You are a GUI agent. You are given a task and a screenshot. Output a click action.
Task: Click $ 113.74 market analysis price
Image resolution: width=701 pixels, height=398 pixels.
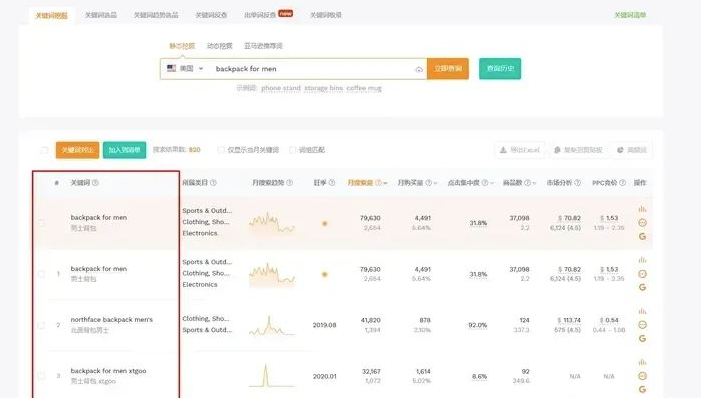[x=569, y=320]
